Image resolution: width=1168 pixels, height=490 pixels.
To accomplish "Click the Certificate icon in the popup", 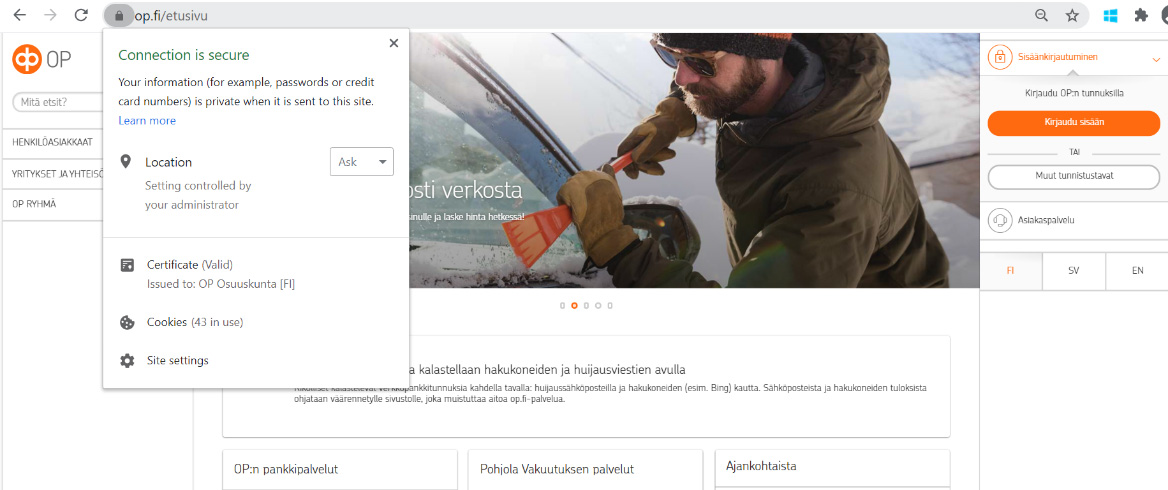I will tap(127, 265).
